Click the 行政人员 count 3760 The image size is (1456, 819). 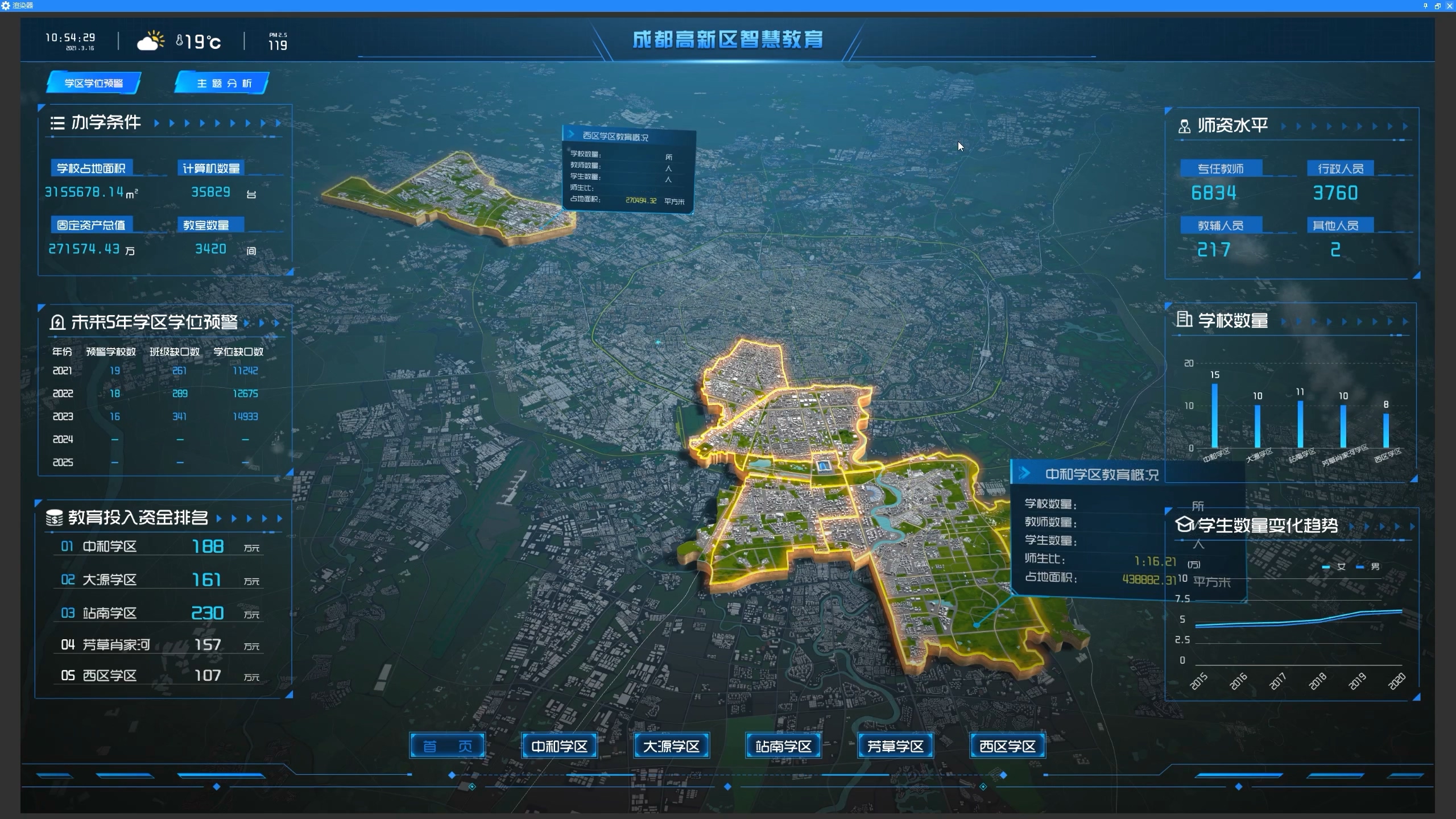point(1335,193)
